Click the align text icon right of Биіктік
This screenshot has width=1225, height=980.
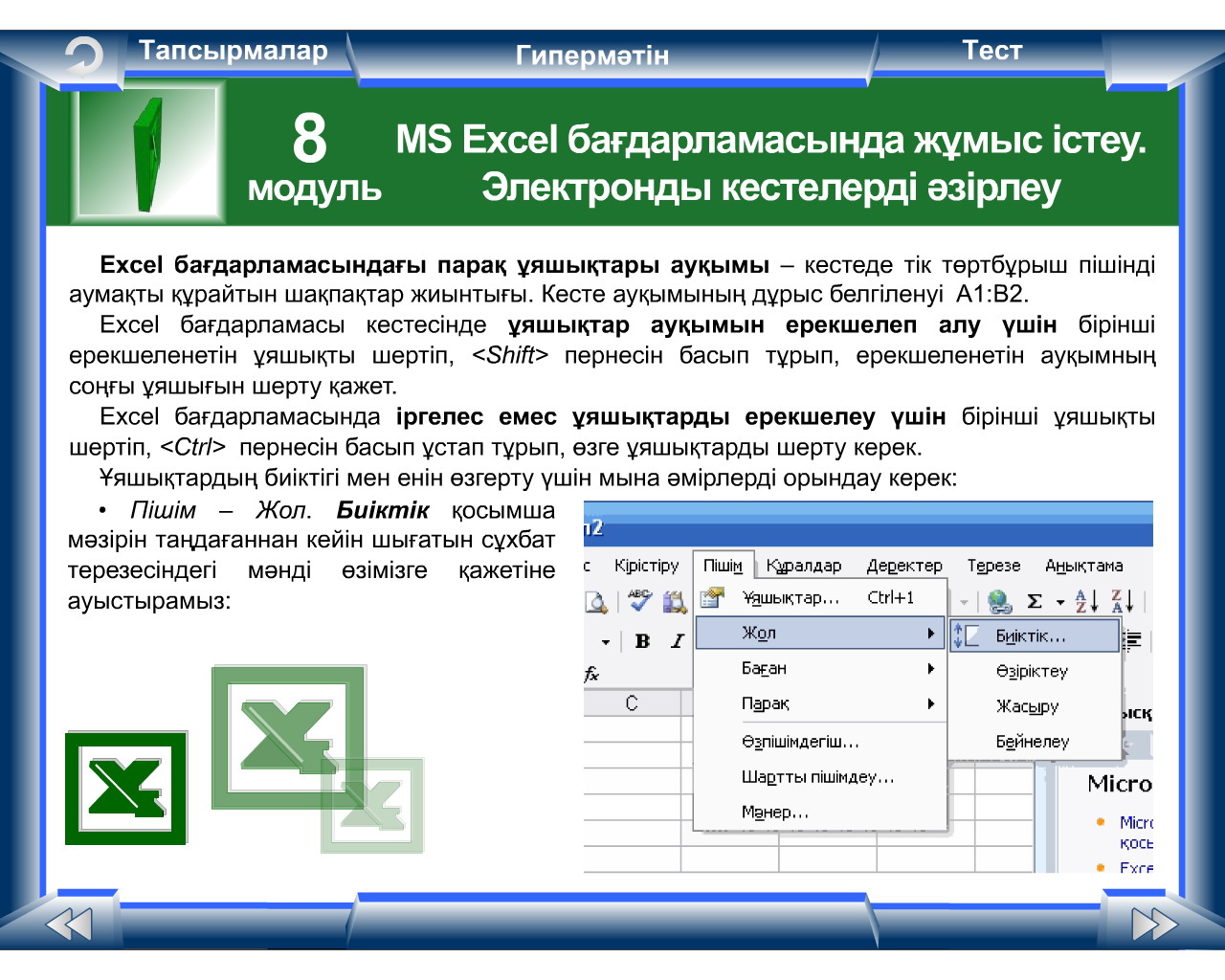(x=1133, y=639)
